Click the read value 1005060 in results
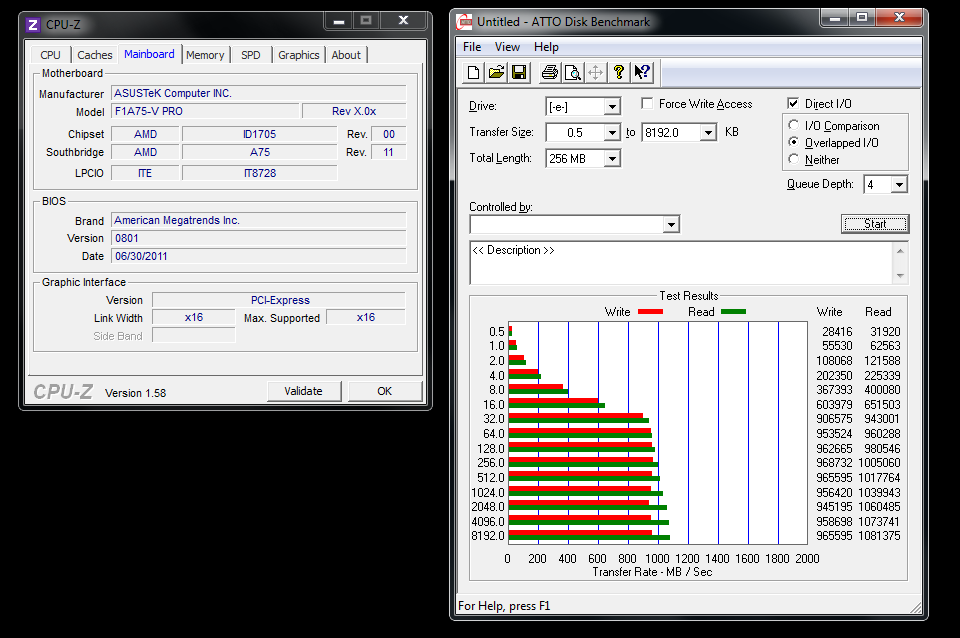Screen dimensions: 960x638 (x=879, y=463)
